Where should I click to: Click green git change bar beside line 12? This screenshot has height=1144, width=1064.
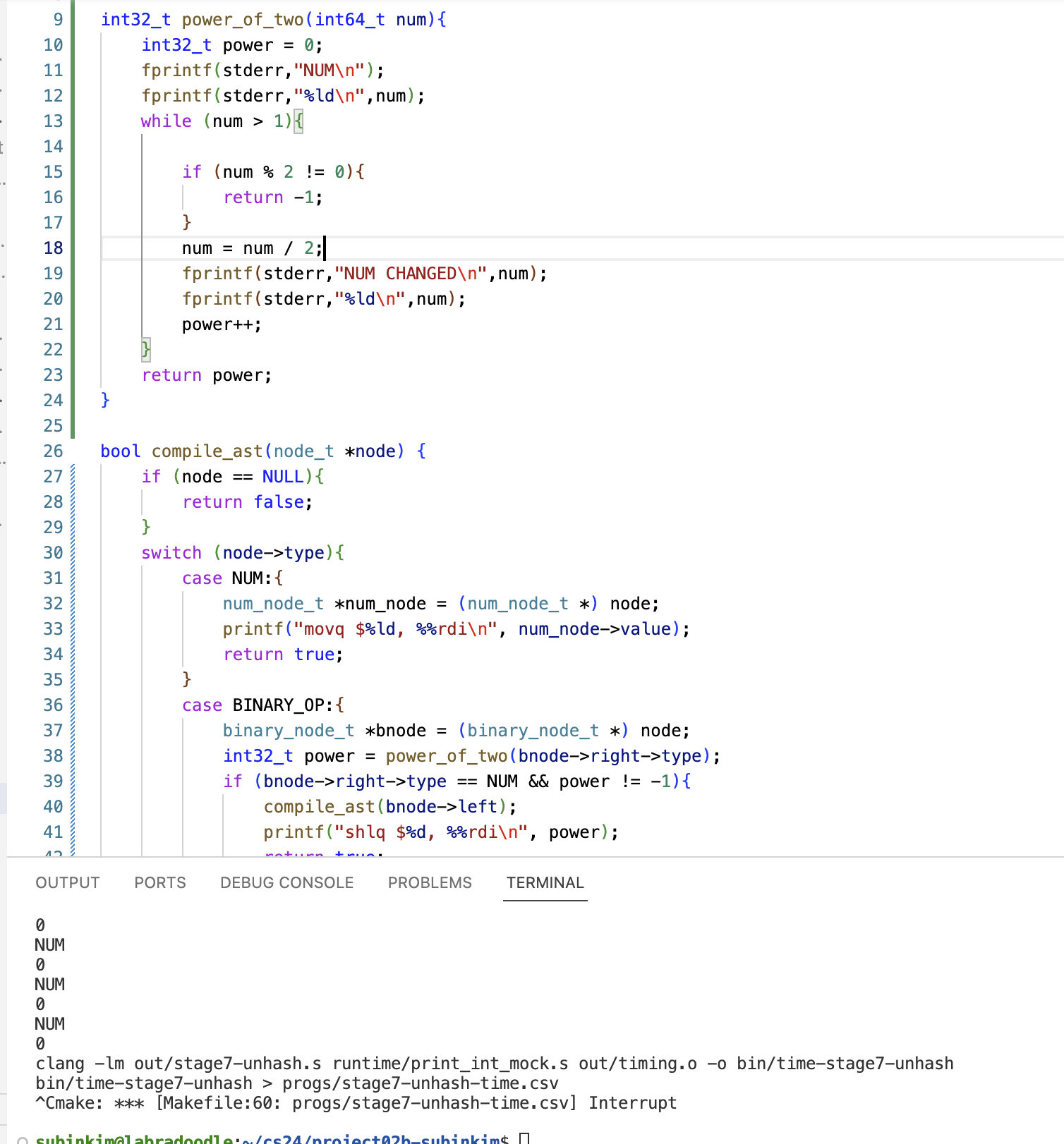(73, 96)
